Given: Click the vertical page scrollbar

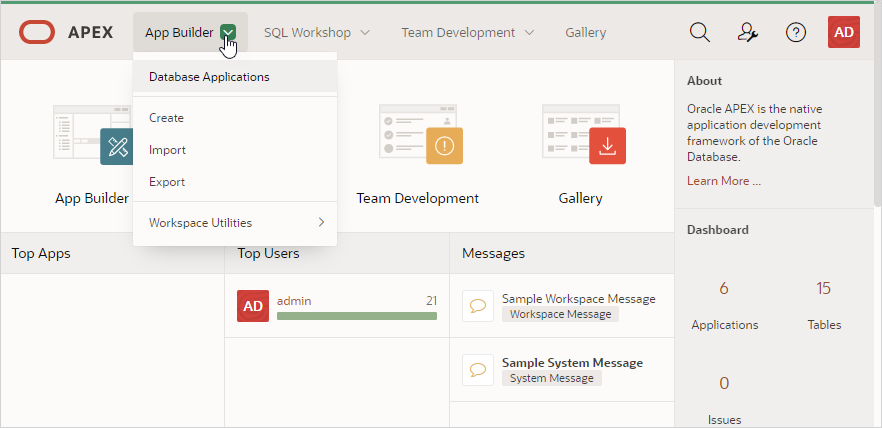Looking at the screenshot, I should click(x=878, y=107).
